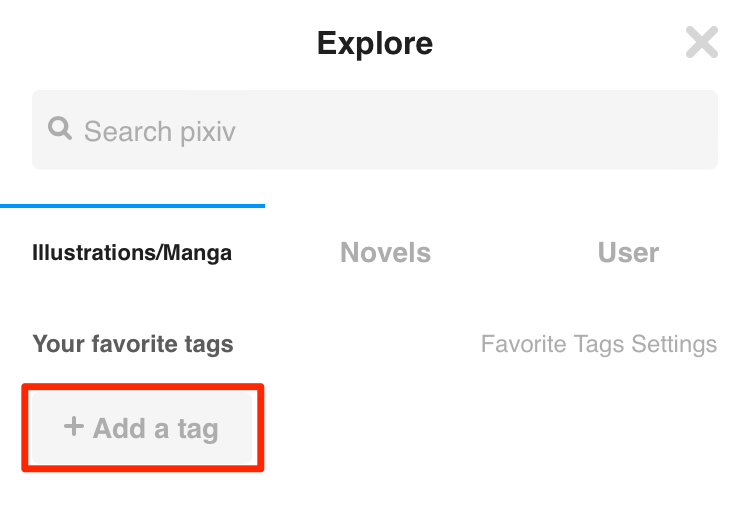This screenshot has width=750, height=512.
Task: Add a new favorite tag
Action: [x=142, y=428]
